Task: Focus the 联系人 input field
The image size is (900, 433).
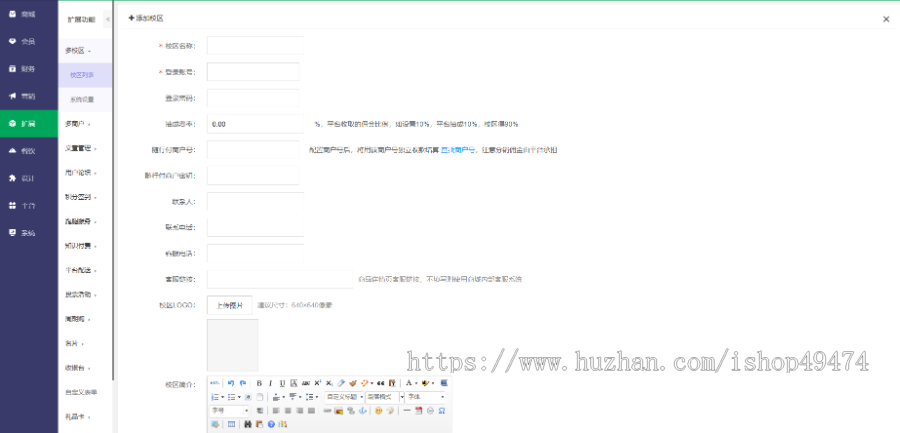Action: click(255, 202)
